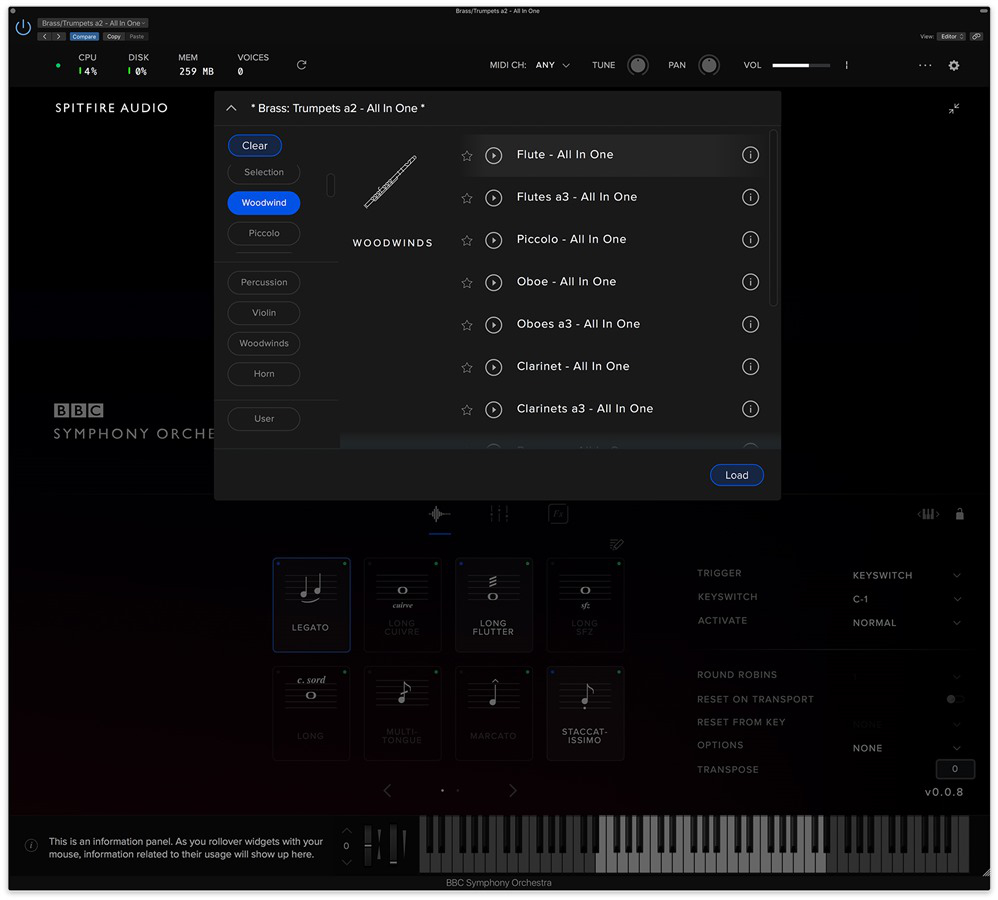Show info for Clarinet - All In One
This screenshot has width=998, height=900.
coord(750,367)
